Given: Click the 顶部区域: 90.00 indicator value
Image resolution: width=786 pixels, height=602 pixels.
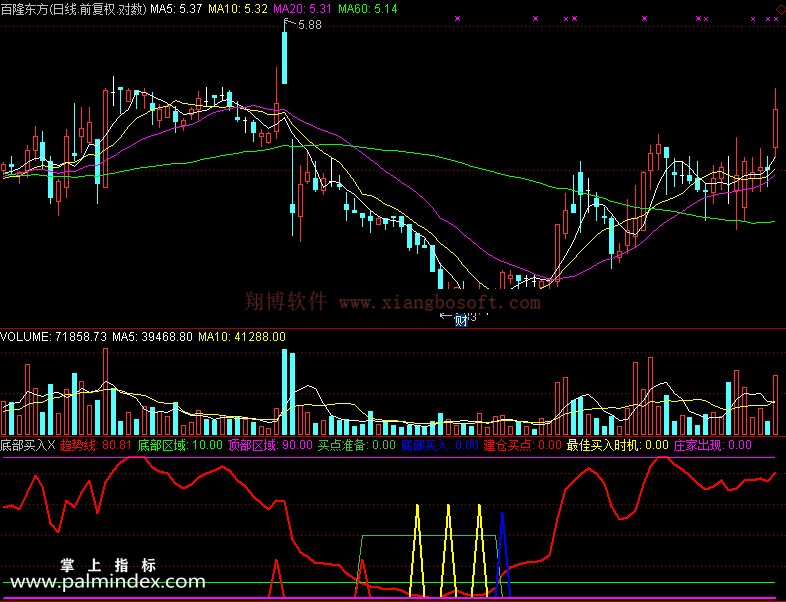Looking at the screenshot, I should pos(270,445).
